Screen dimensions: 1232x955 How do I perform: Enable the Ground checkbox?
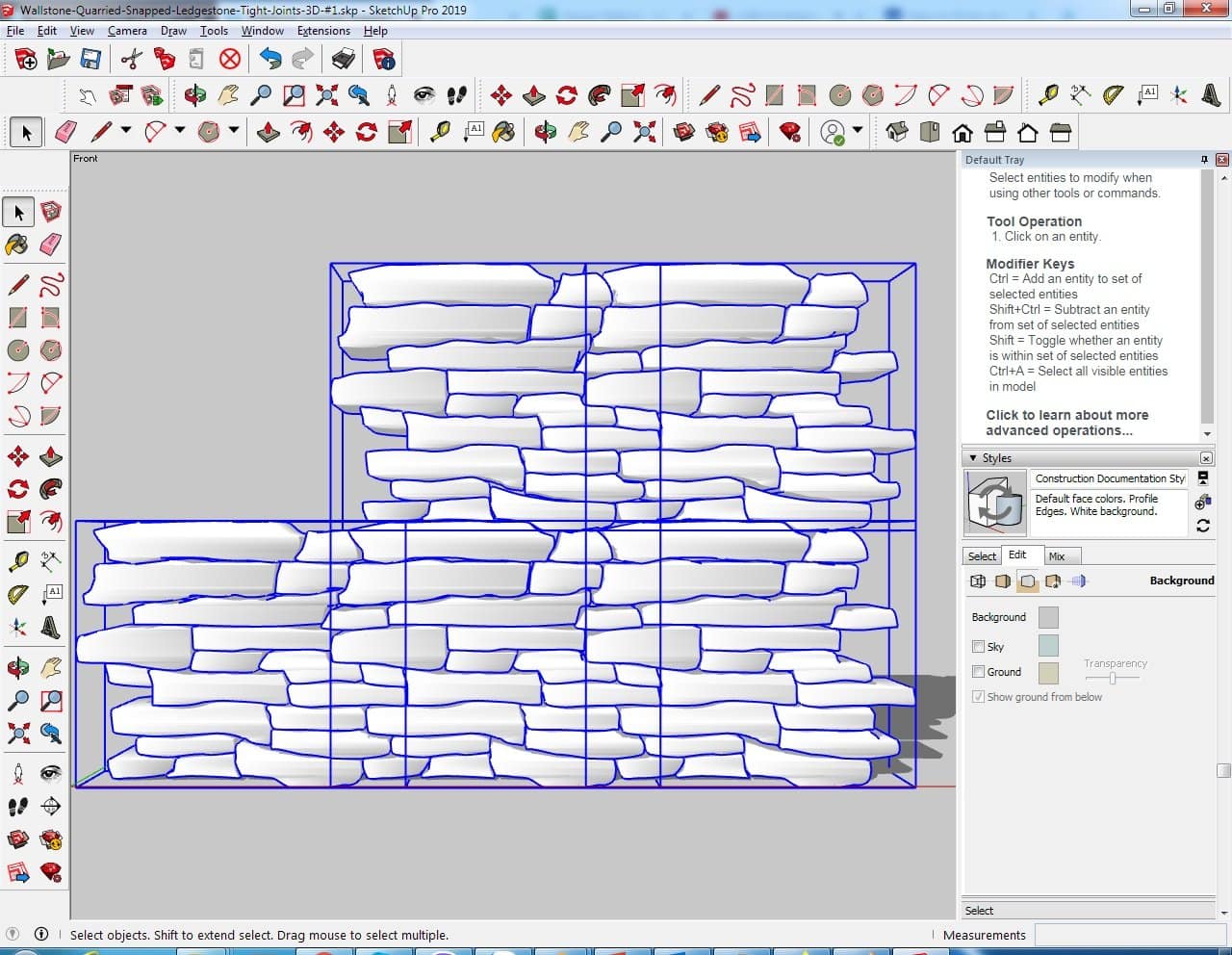click(x=978, y=672)
